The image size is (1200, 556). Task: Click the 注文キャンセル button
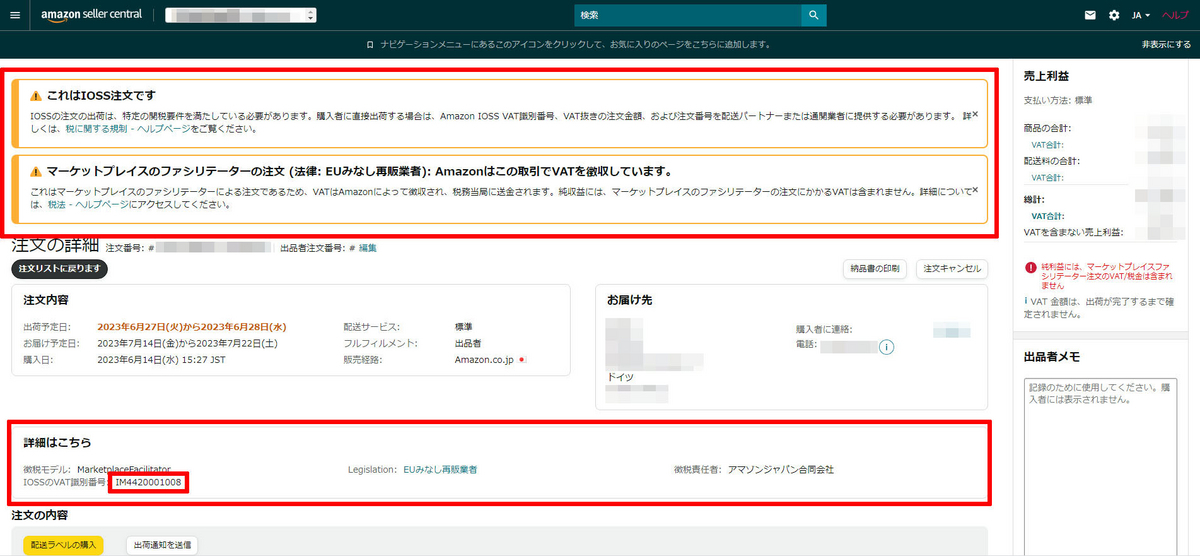click(952, 269)
